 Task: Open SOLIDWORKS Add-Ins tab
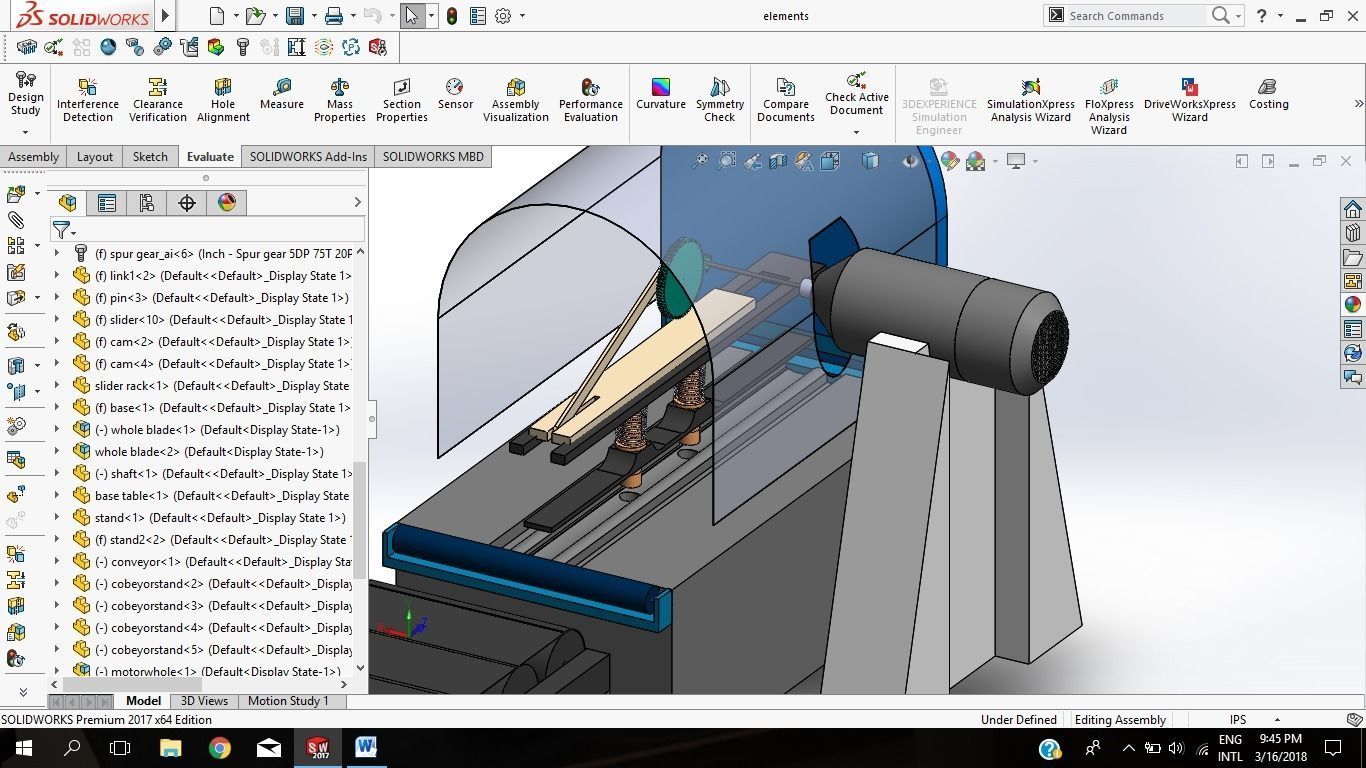click(x=308, y=157)
